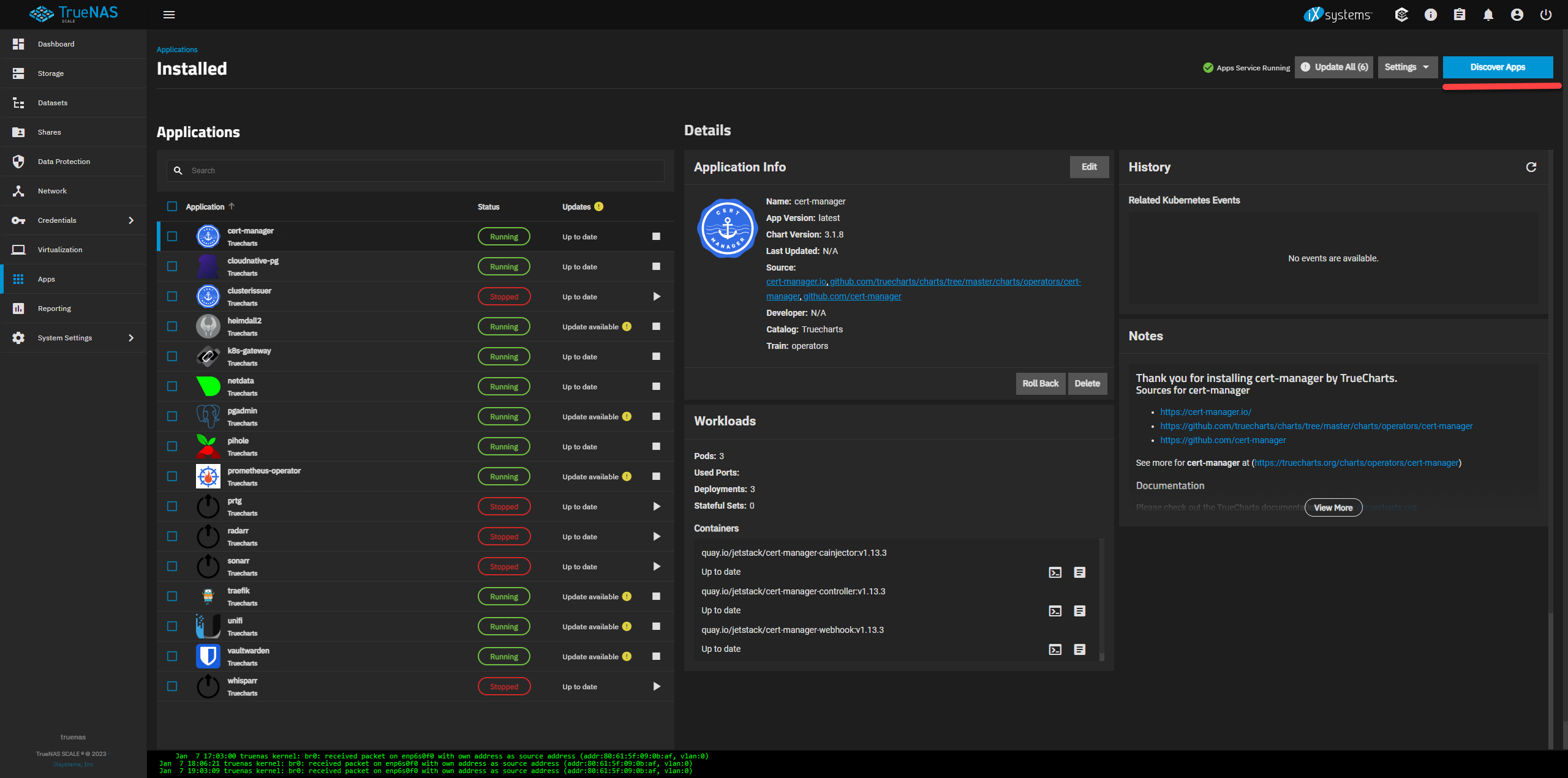The height and width of the screenshot is (778, 1568).
Task: Check the cert-manager row checkbox
Action: tap(172, 236)
